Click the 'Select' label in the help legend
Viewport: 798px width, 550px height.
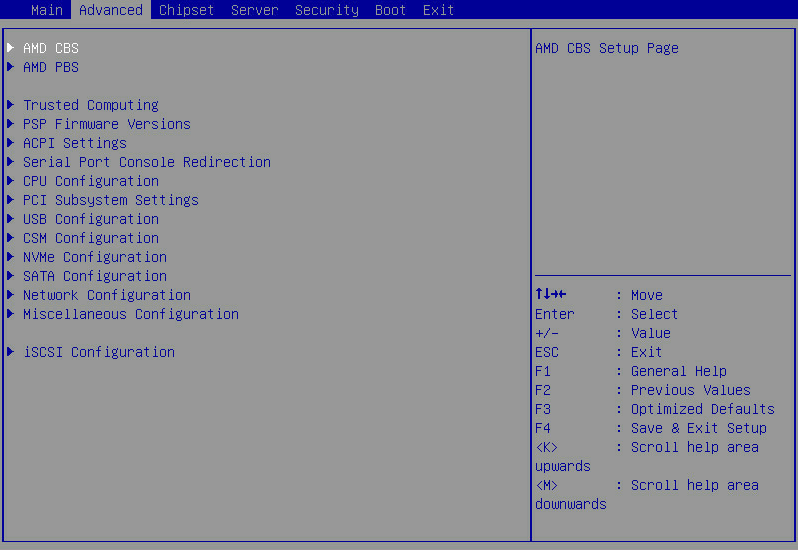pyautogui.click(x=654, y=314)
